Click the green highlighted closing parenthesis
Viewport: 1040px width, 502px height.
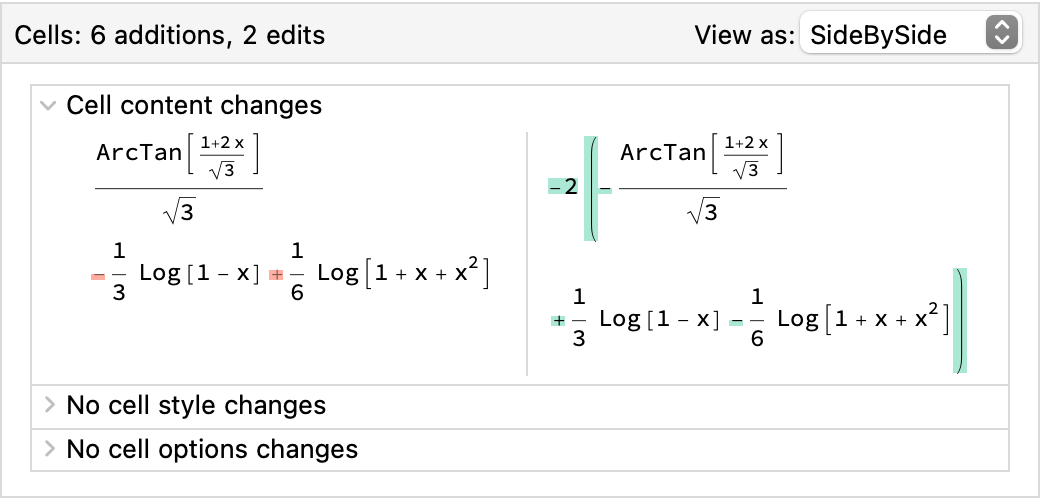pyautogui.click(x=959, y=320)
